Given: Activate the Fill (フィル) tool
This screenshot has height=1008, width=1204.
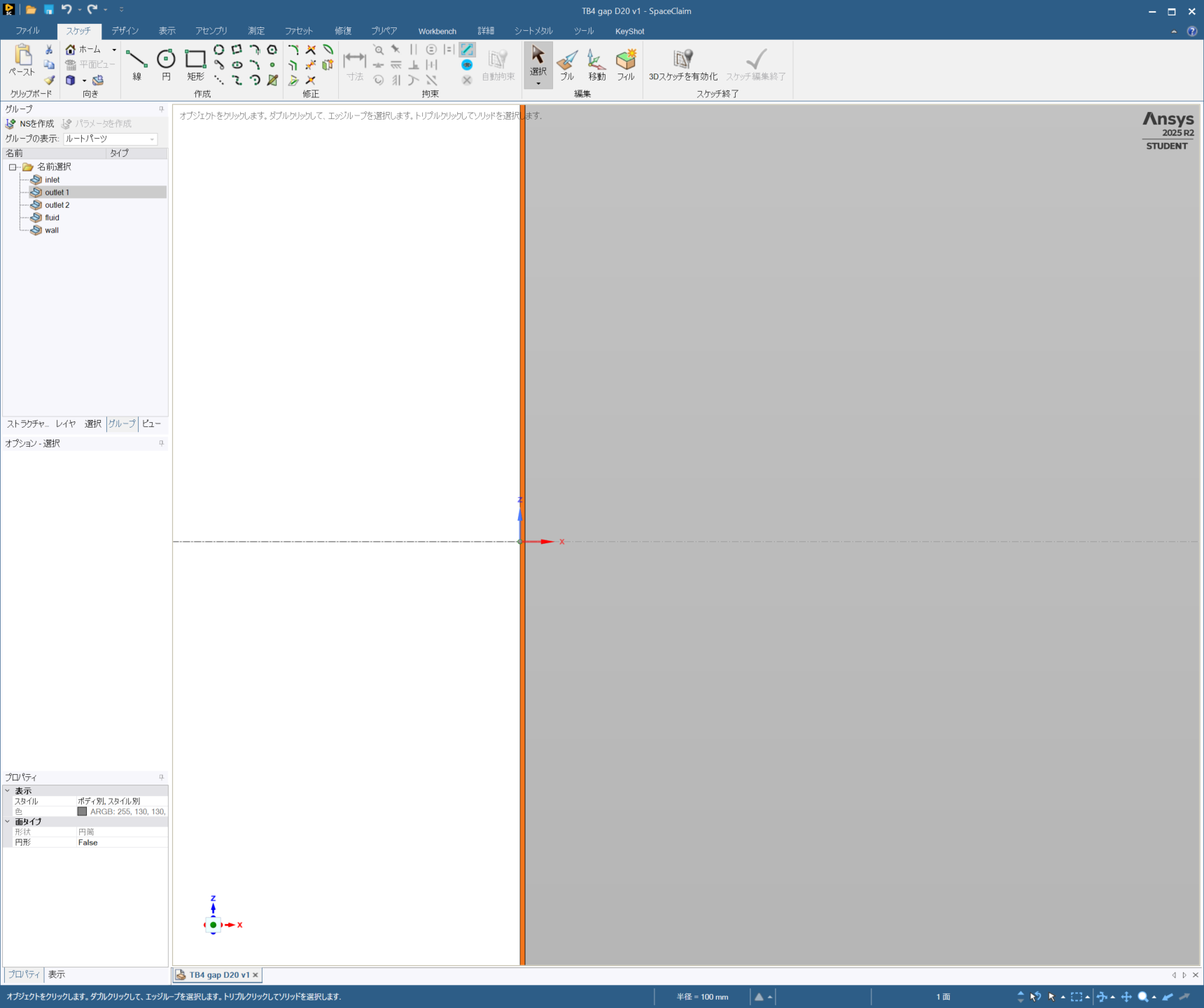Looking at the screenshot, I should coord(626,64).
